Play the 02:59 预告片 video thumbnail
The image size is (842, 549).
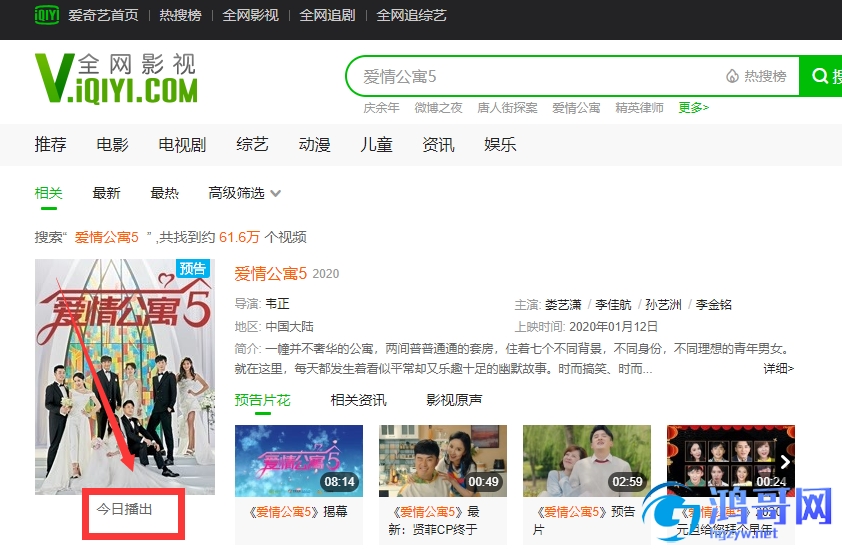(586, 461)
